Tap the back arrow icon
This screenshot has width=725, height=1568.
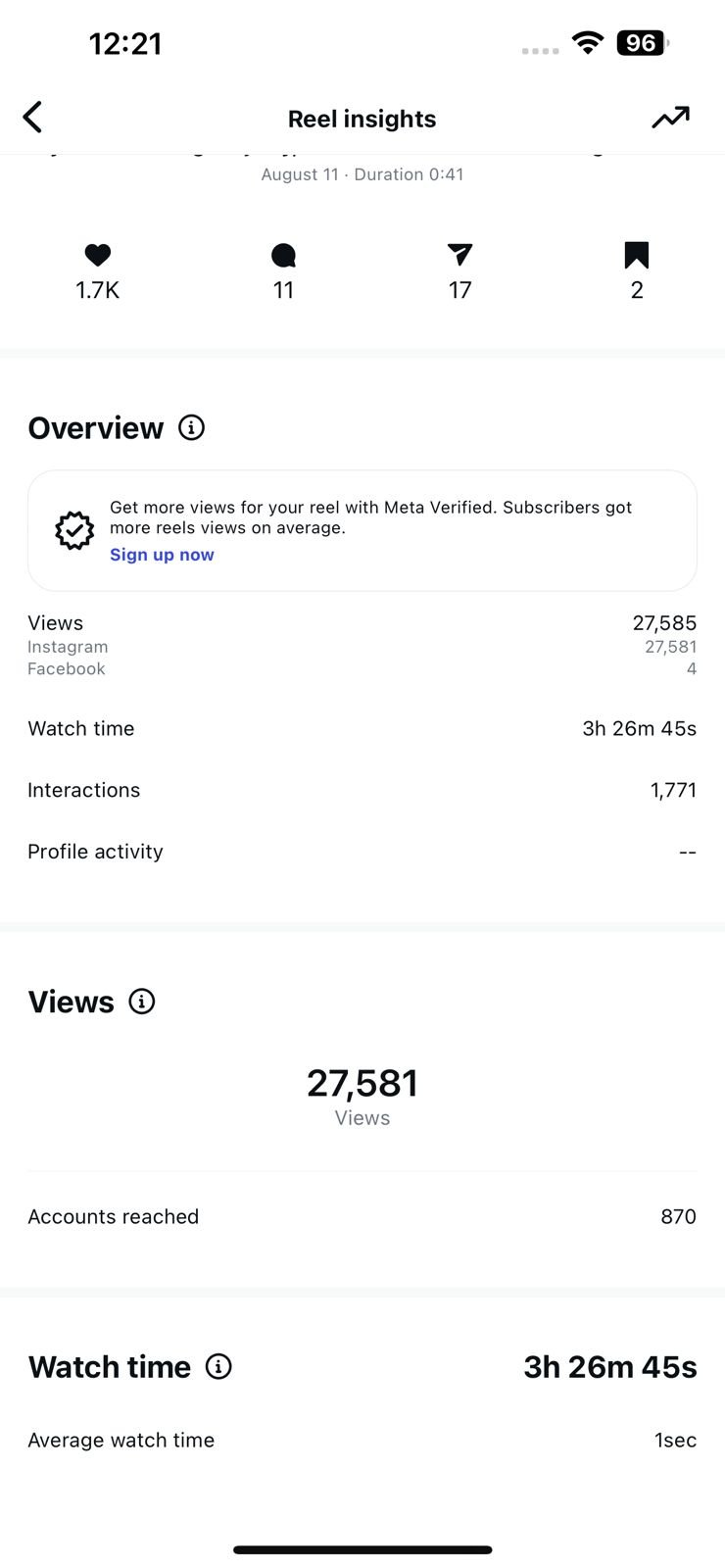pyautogui.click(x=32, y=118)
